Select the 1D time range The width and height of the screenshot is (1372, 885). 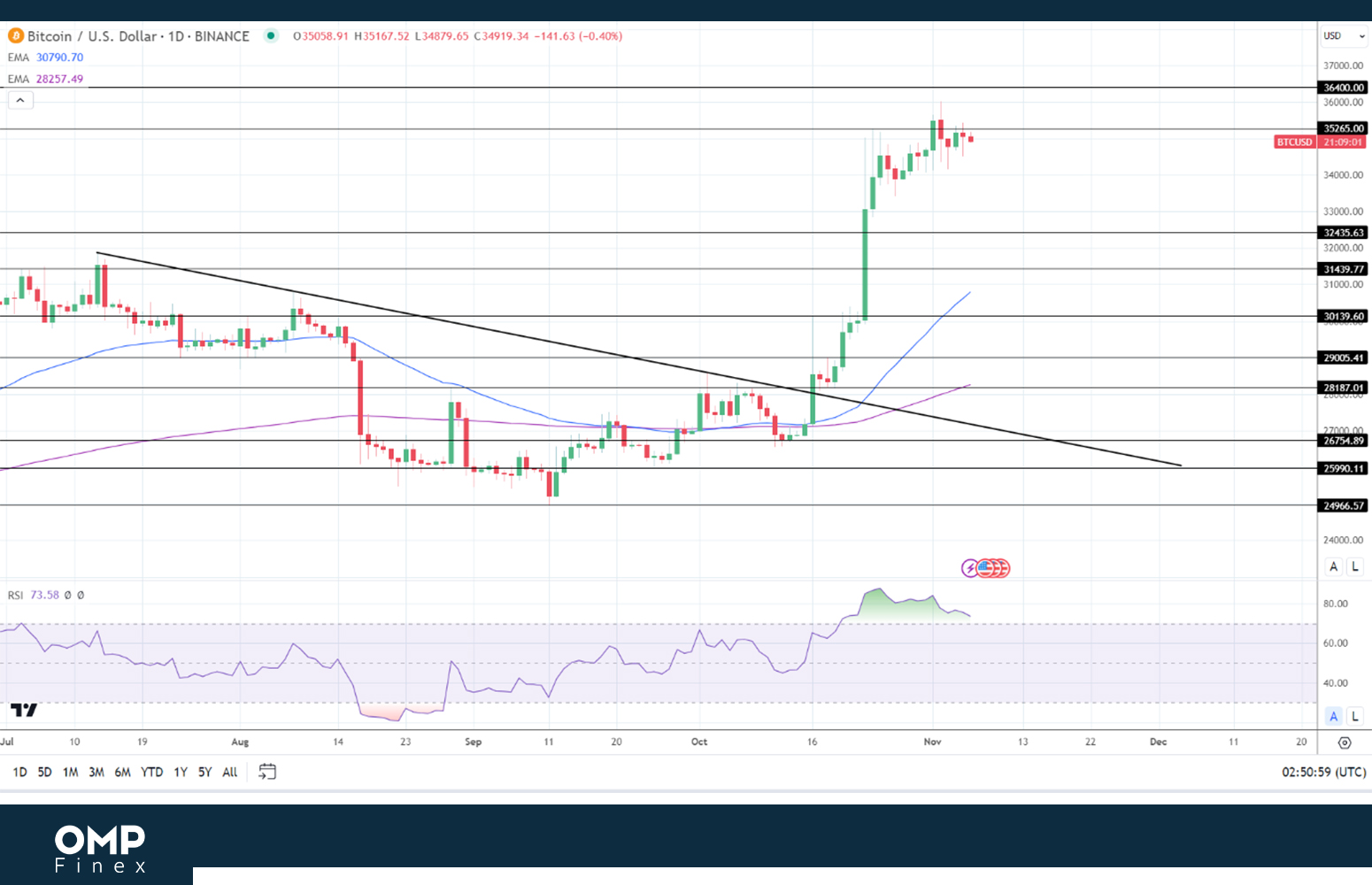tap(19, 773)
